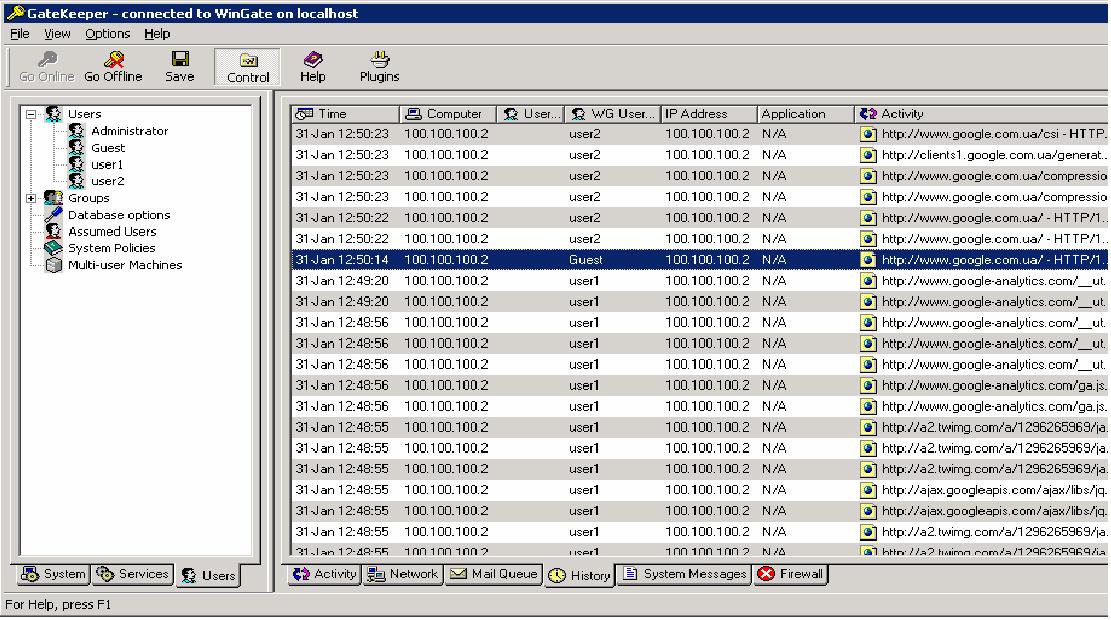Click the http://www.google.com.ua/csi activity text

[x=994, y=134]
